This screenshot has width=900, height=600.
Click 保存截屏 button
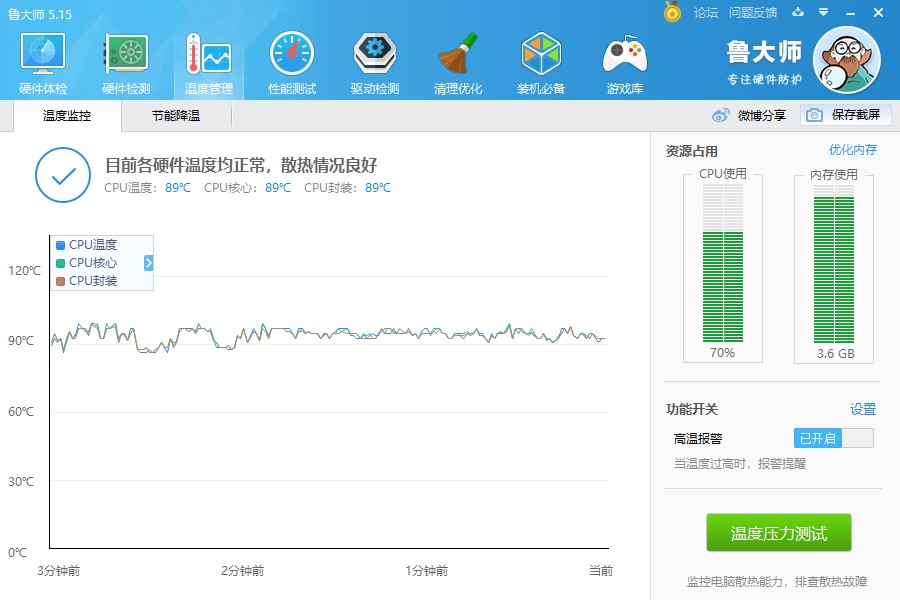[846, 115]
